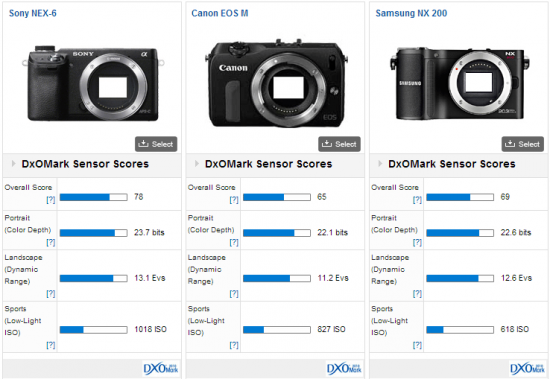Click the Select button under Canon EOS M
This screenshot has width=550, height=379.
coord(339,144)
